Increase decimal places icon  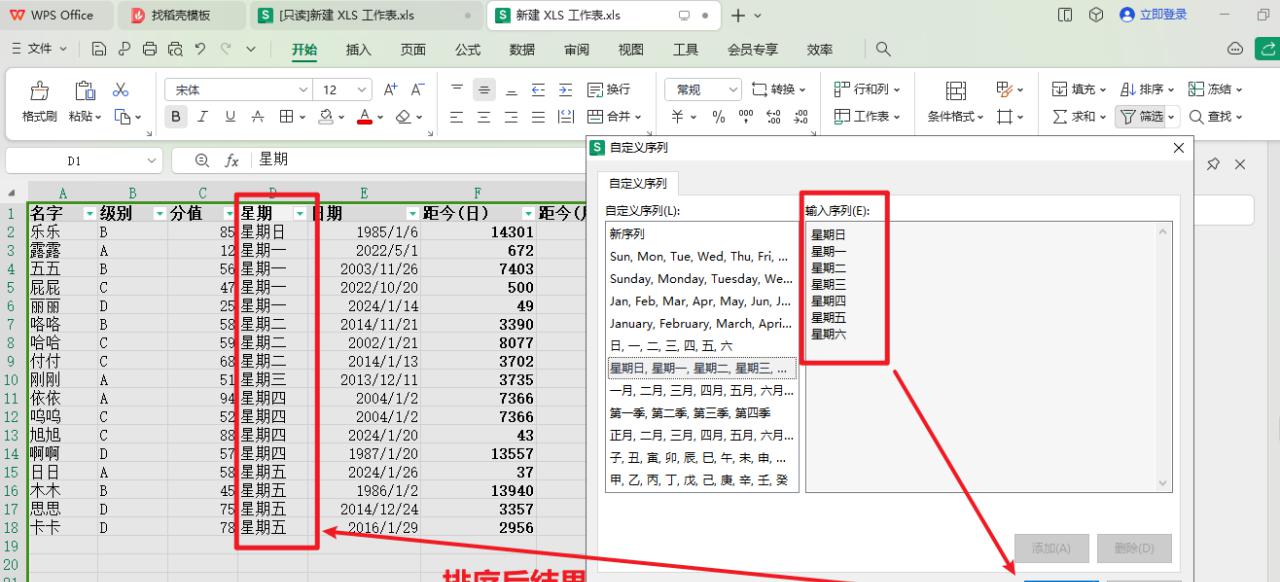(x=773, y=117)
